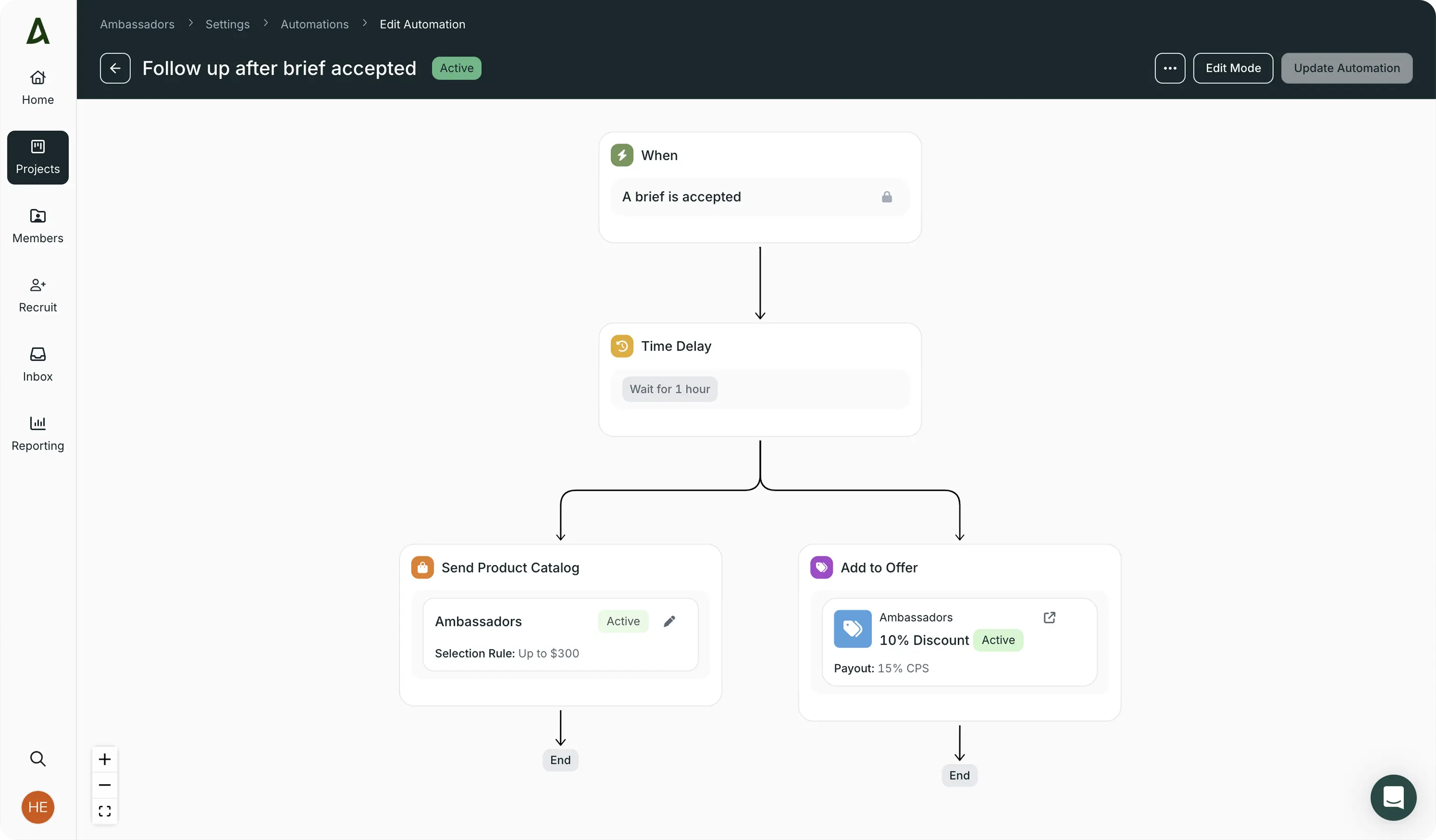Open the Home sidebar section
The image size is (1436, 840).
38,87
